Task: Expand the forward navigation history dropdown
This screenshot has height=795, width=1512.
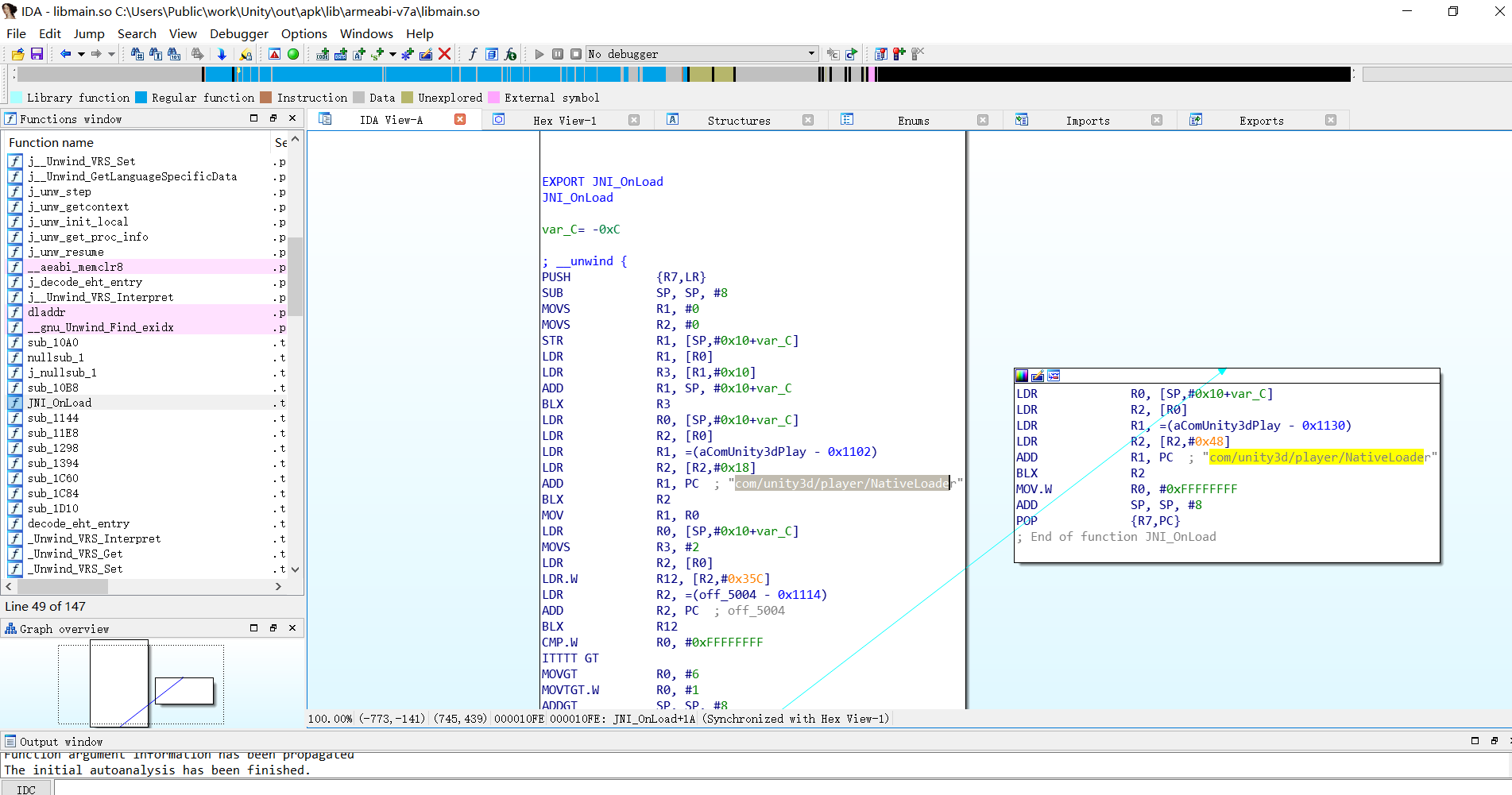Action: [x=111, y=54]
